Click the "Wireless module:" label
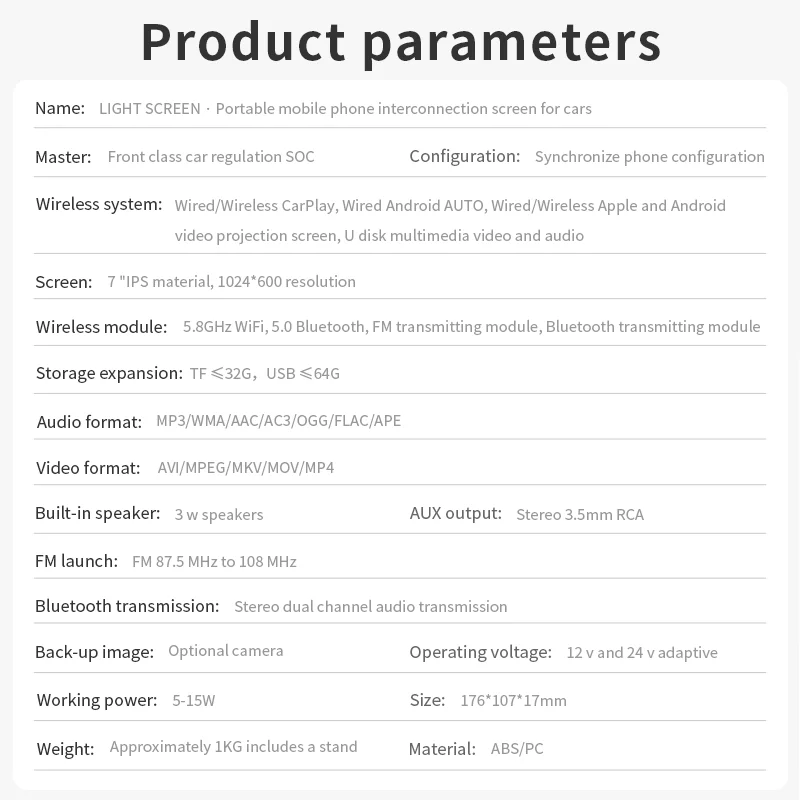This screenshot has height=800, width=800. pos(101,327)
